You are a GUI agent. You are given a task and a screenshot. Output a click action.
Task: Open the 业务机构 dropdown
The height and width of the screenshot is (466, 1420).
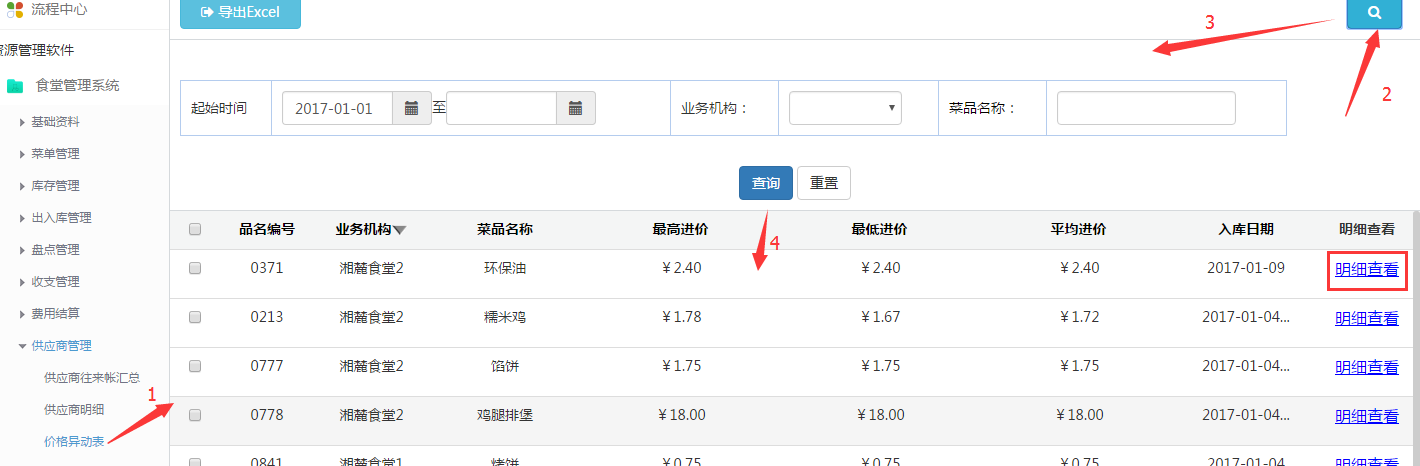pyautogui.click(x=845, y=108)
